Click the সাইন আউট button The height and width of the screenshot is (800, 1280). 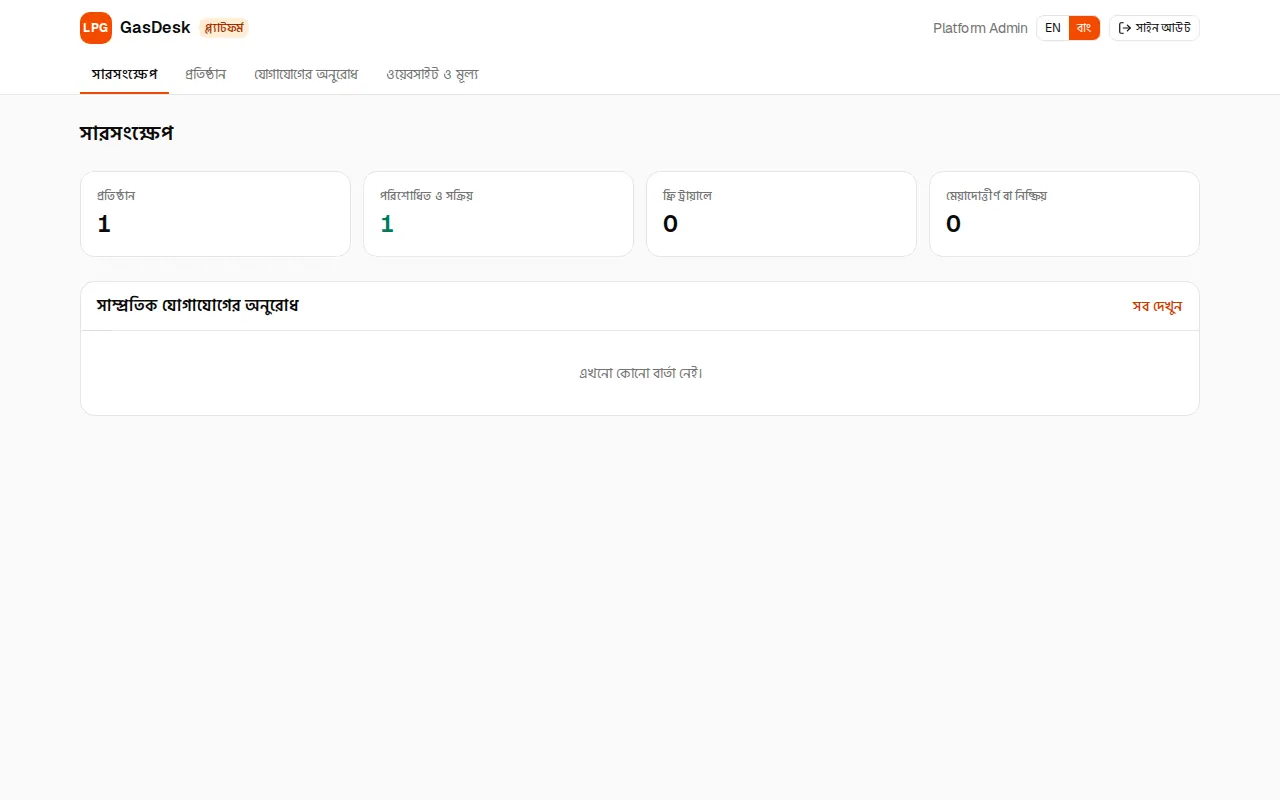pos(1154,28)
